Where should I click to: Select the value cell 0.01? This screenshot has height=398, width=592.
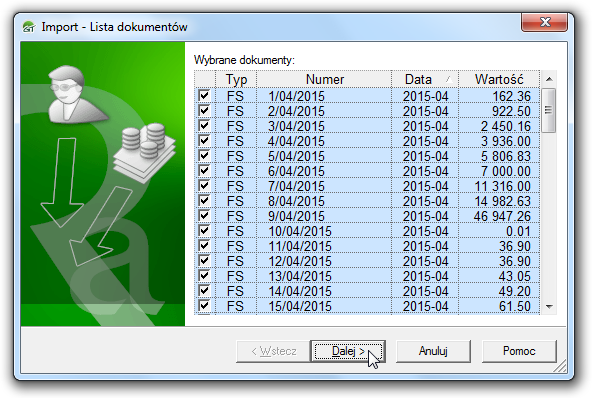tap(499, 231)
